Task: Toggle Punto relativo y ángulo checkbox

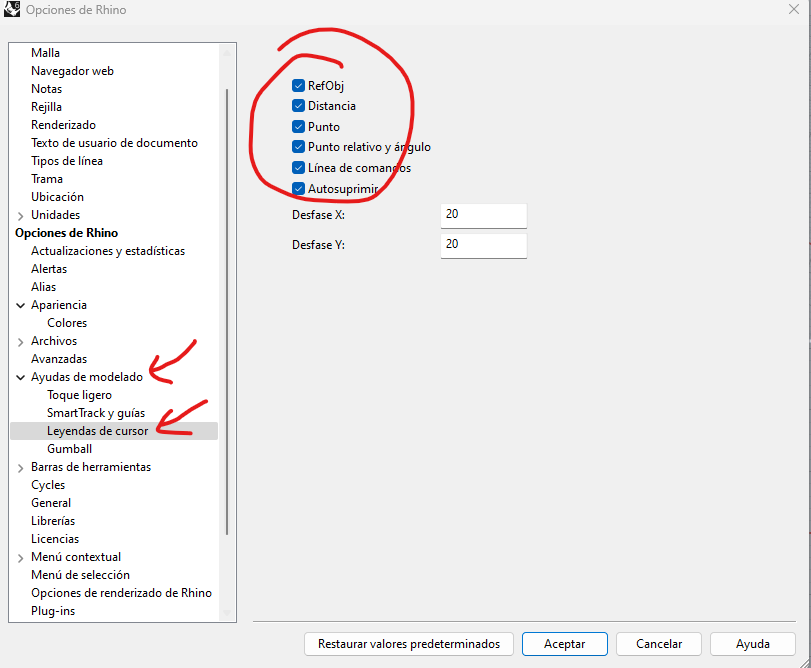Action: [x=298, y=147]
